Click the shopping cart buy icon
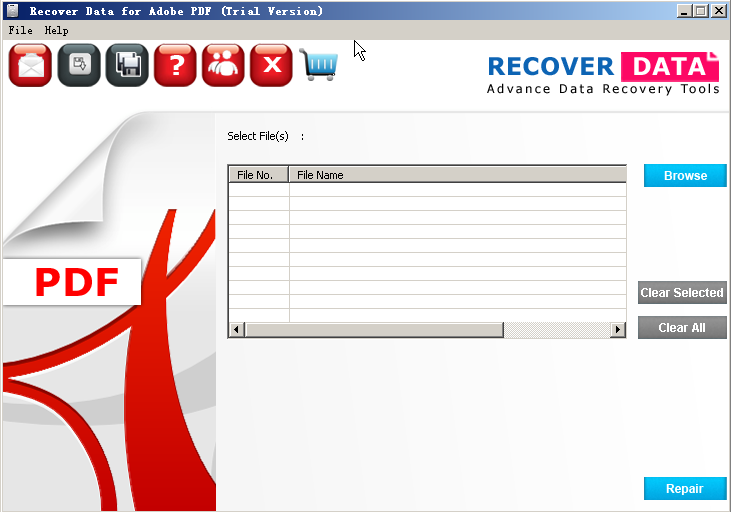Viewport: 731px width, 512px height. tap(319, 64)
